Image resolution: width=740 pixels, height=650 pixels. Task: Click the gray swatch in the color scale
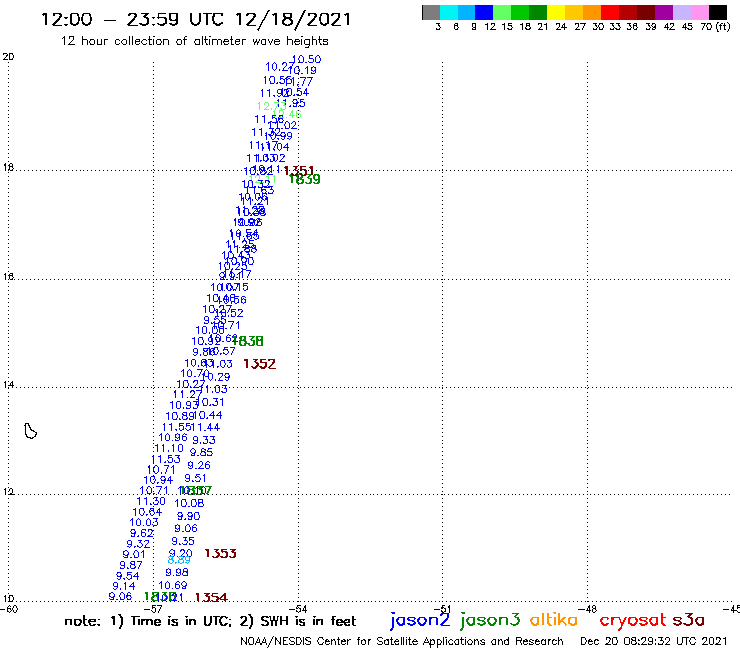pos(431,12)
